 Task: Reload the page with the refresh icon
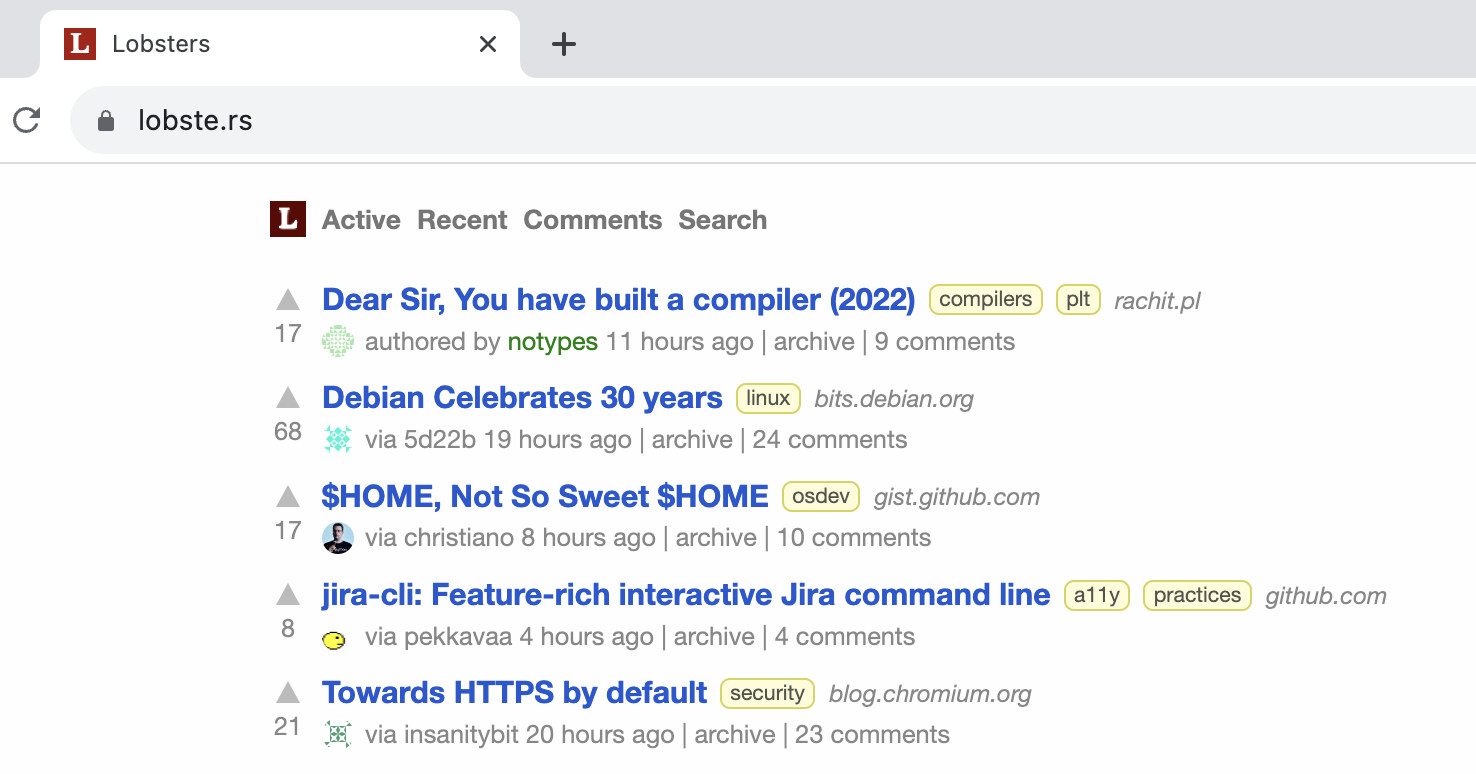[27, 121]
